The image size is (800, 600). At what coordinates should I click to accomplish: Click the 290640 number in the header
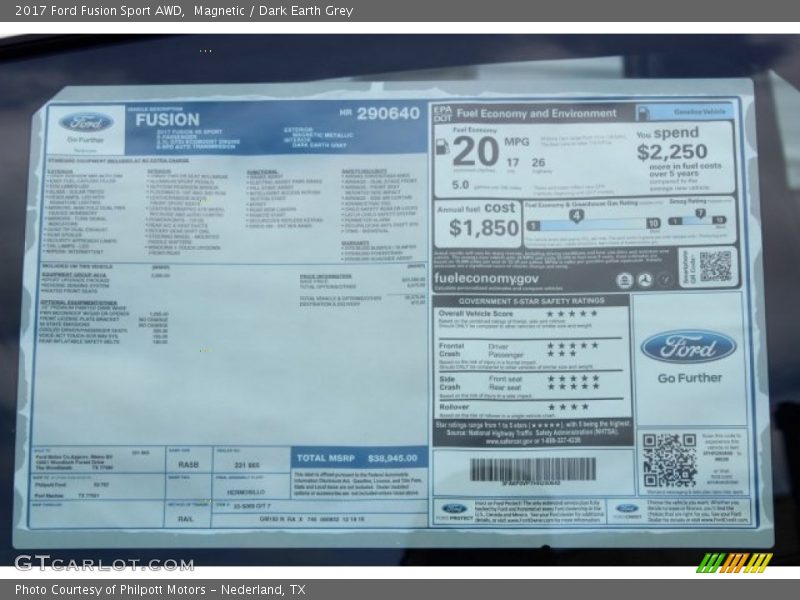pyautogui.click(x=388, y=114)
